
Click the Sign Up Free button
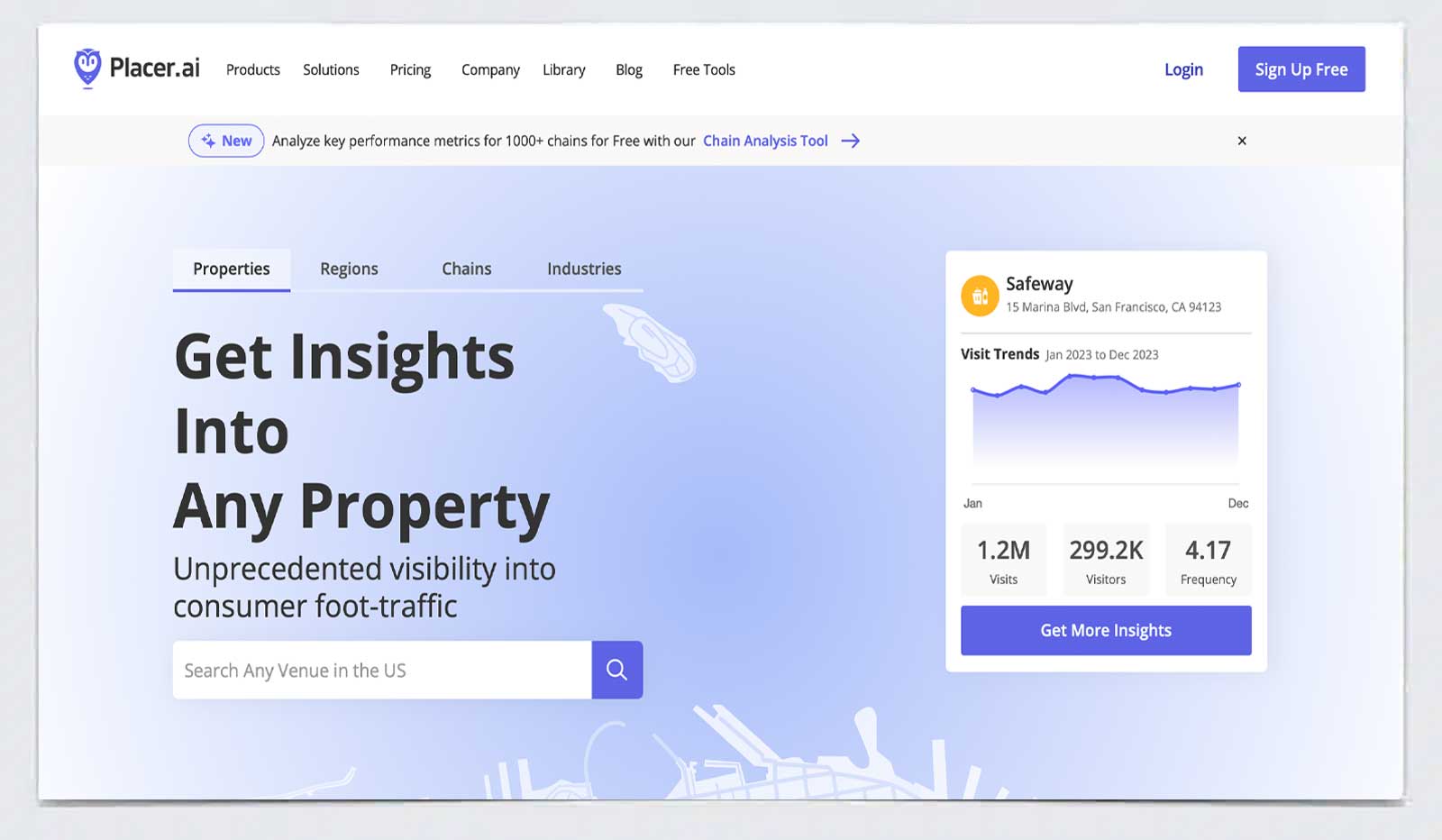(x=1301, y=69)
